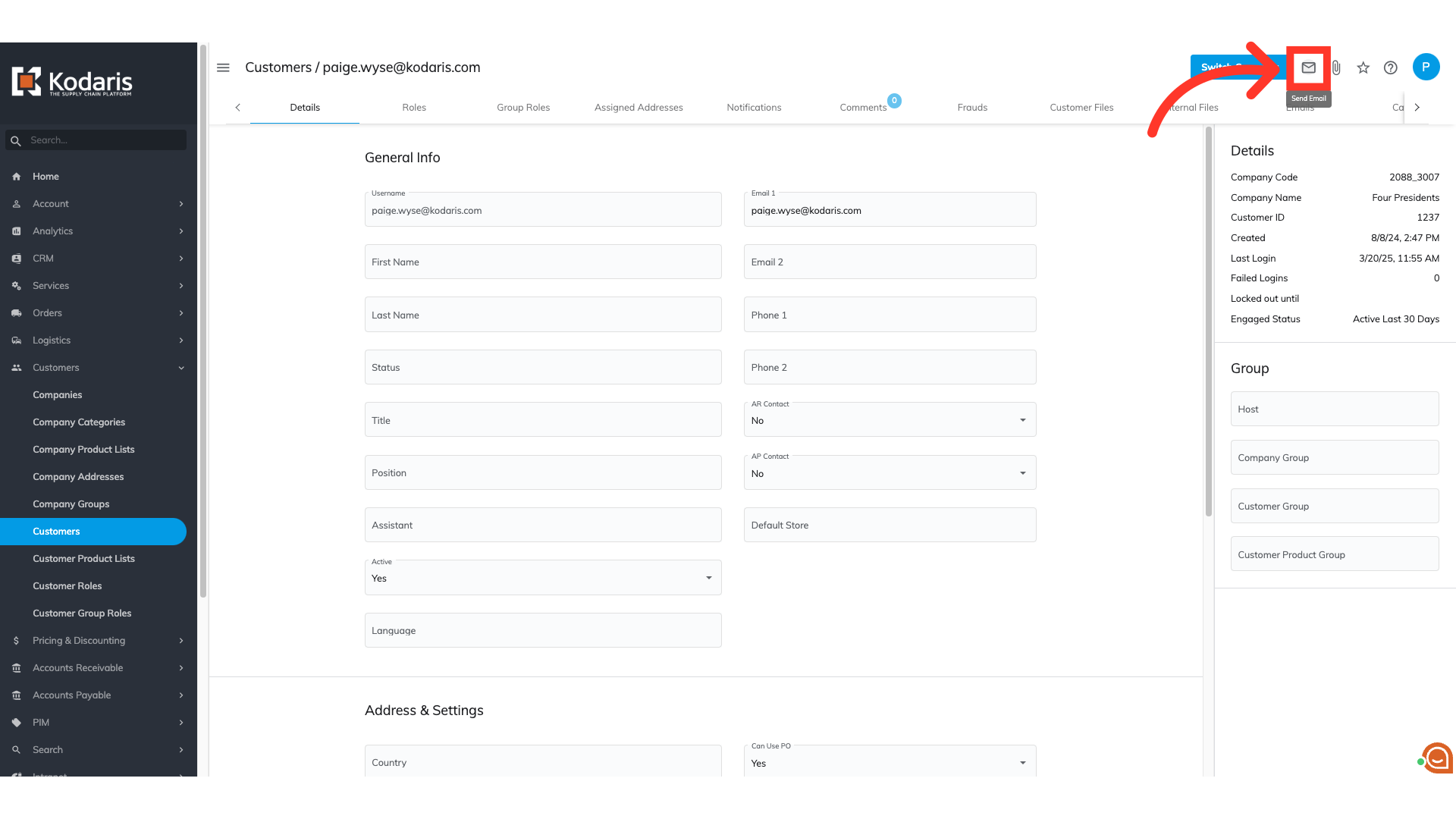This screenshot has width=1456, height=819.
Task: Switch to the Assigned Addresses tab
Action: (x=639, y=108)
